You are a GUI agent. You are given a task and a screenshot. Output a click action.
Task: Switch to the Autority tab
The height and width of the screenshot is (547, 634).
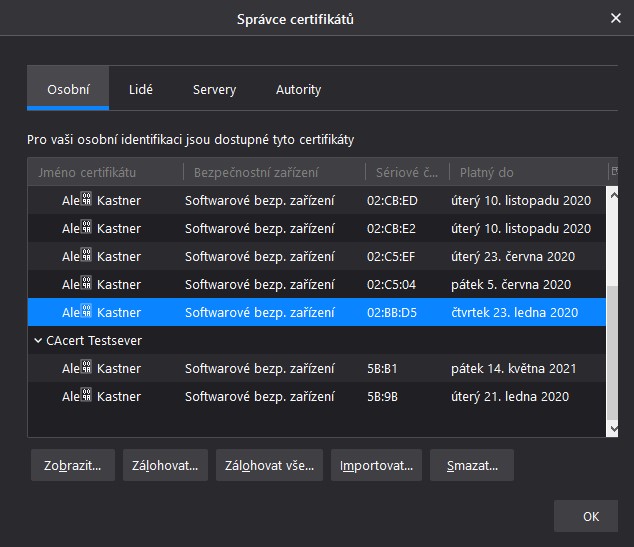298,89
